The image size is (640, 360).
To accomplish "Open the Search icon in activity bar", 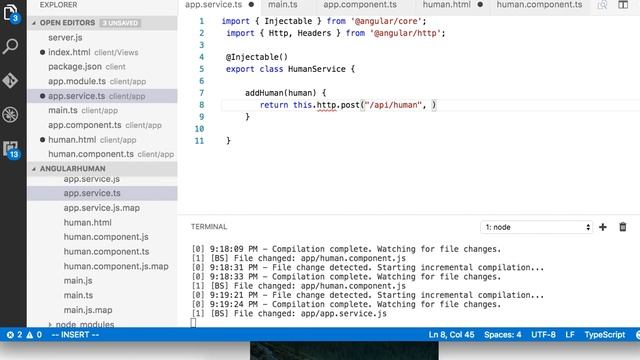I will [x=10, y=46].
